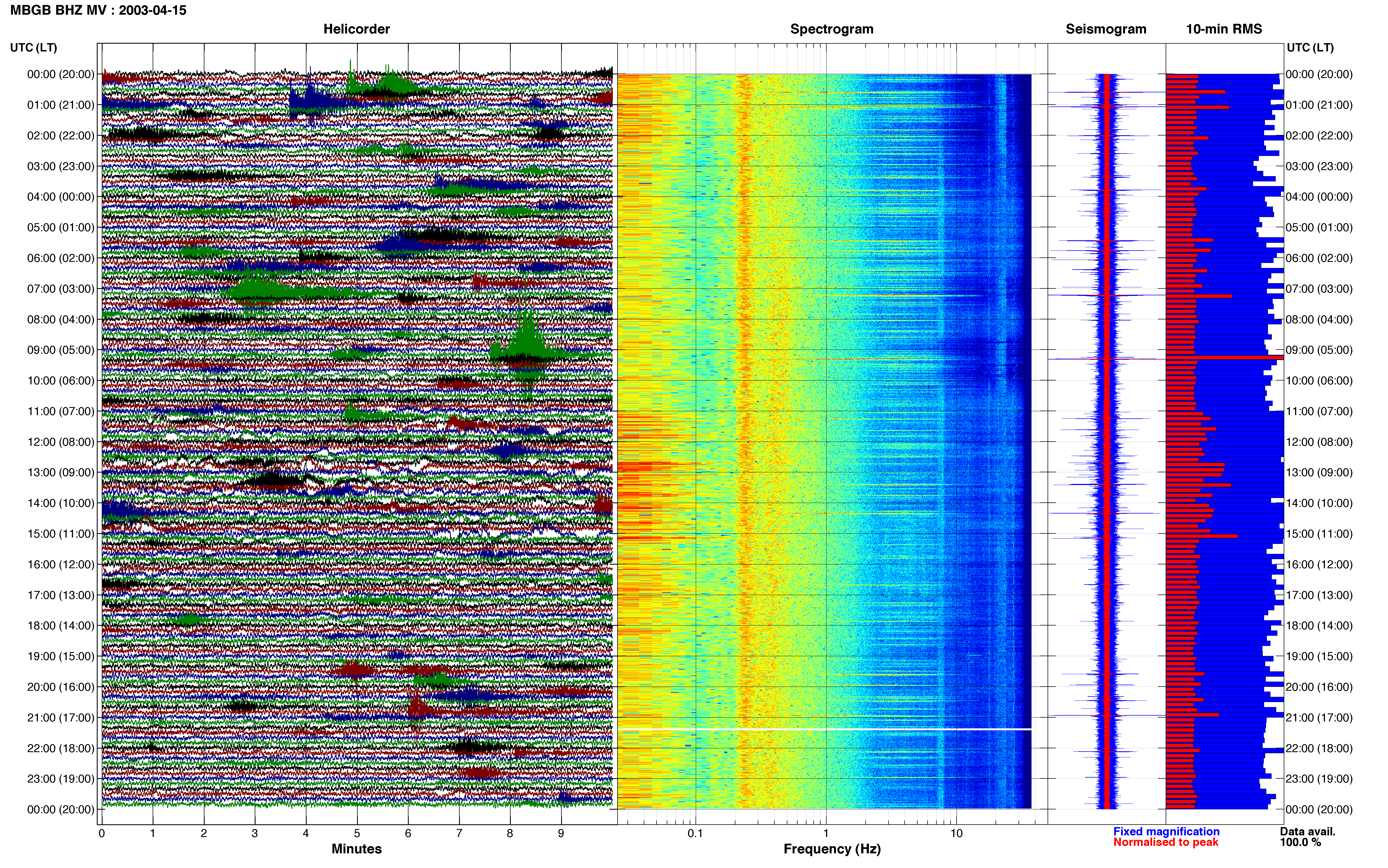Viewport: 1388px width, 868px height.
Task: Click the left '17:00 (13:00)' time label
Action: pos(61,595)
